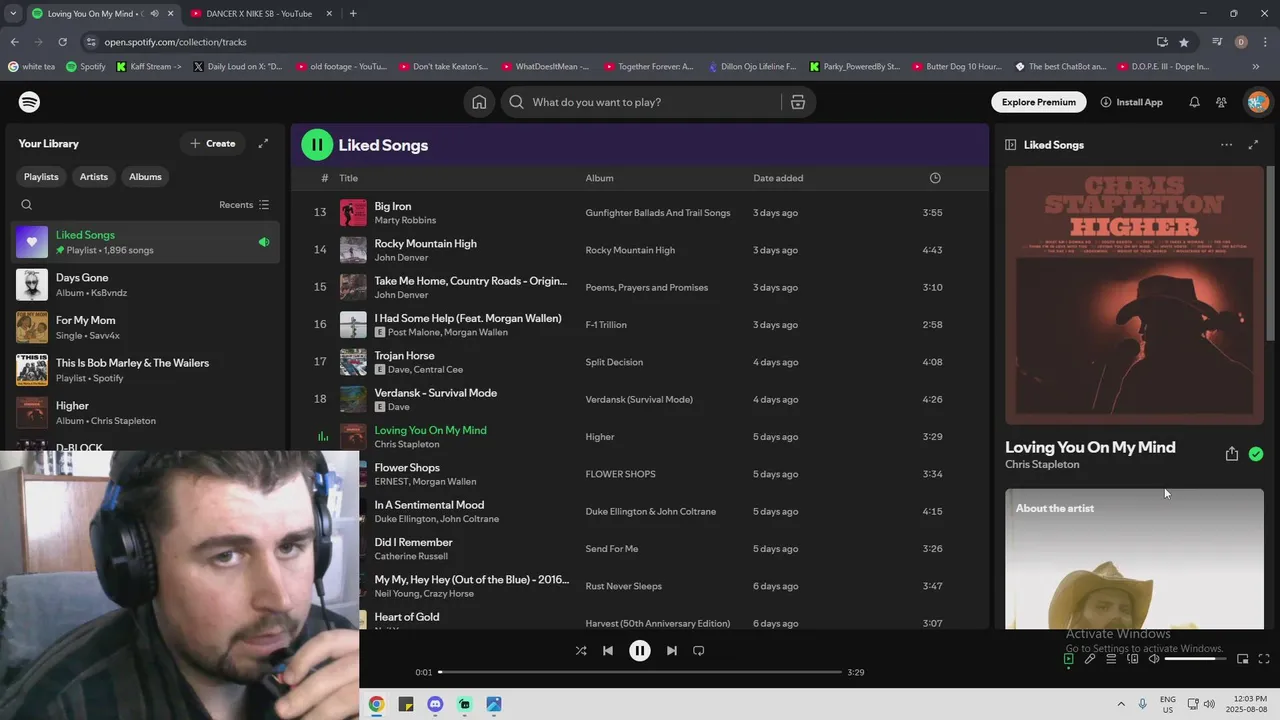This screenshot has height=720, width=1280.
Task: Seek within the song progress bar
Action: coord(640,672)
